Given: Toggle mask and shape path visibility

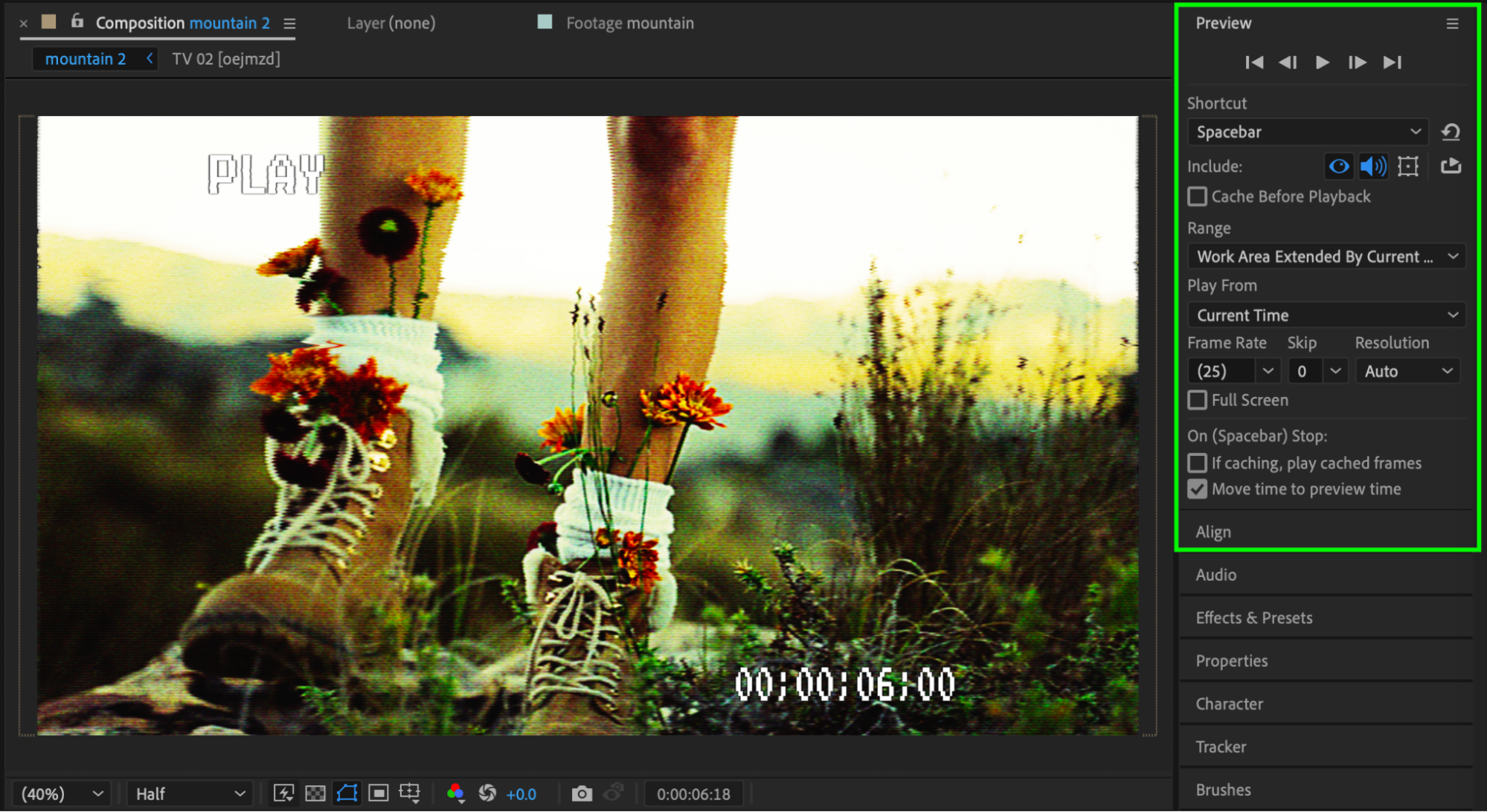Looking at the screenshot, I should (x=347, y=793).
